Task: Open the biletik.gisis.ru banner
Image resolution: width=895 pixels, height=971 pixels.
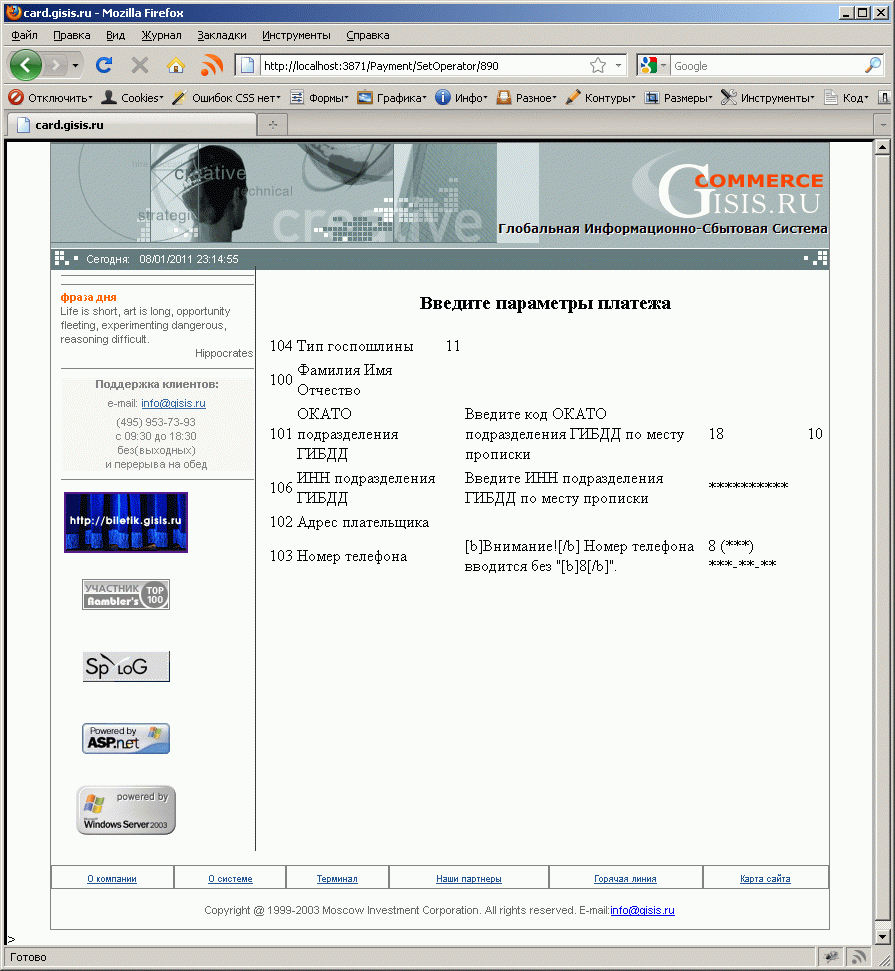Action: point(126,522)
